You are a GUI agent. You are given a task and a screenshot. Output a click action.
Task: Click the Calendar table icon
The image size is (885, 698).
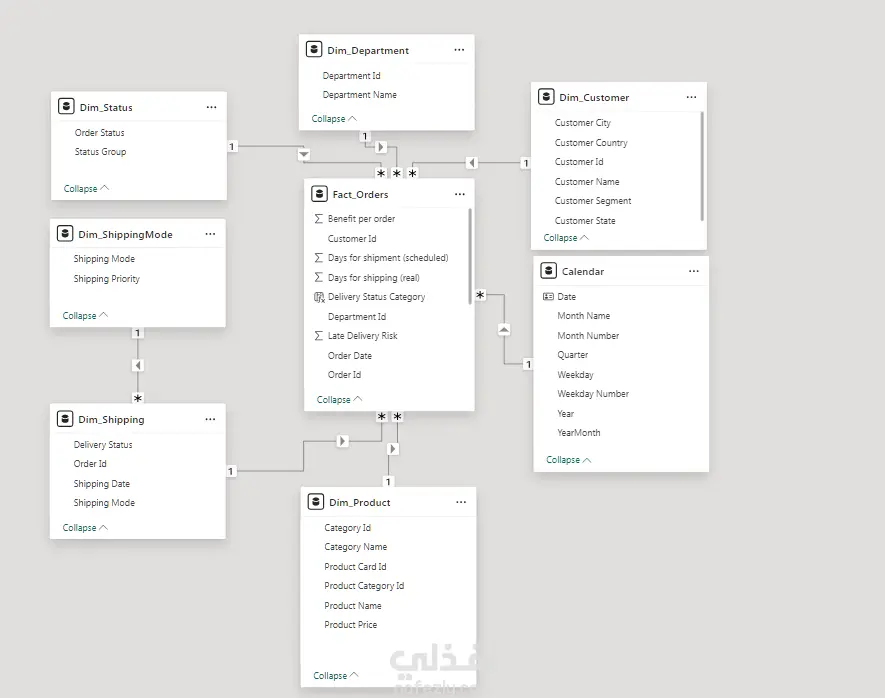(x=548, y=271)
